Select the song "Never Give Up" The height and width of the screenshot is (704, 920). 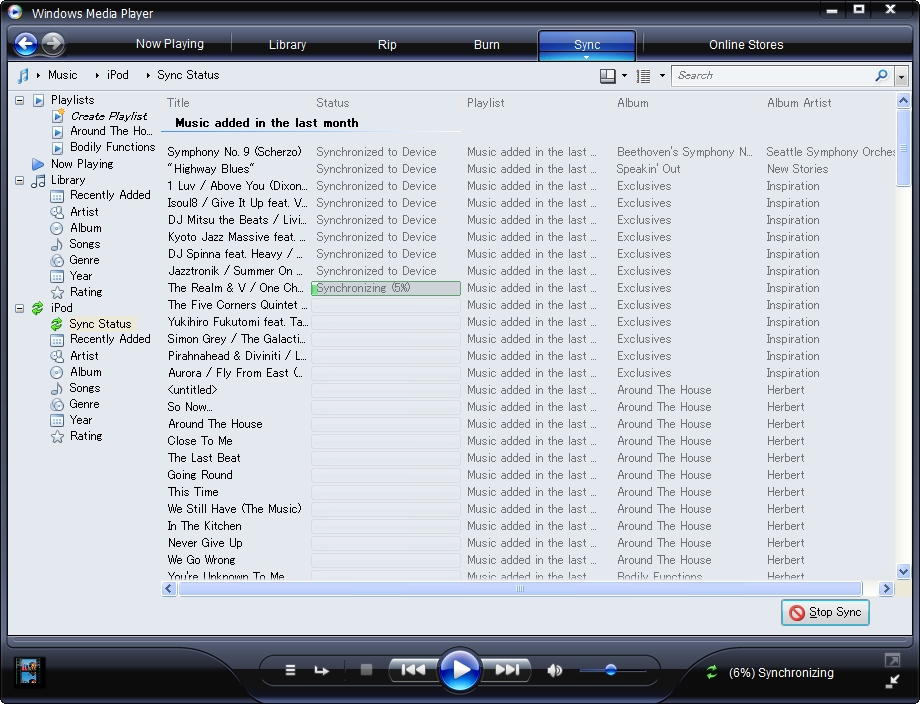click(205, 543)
